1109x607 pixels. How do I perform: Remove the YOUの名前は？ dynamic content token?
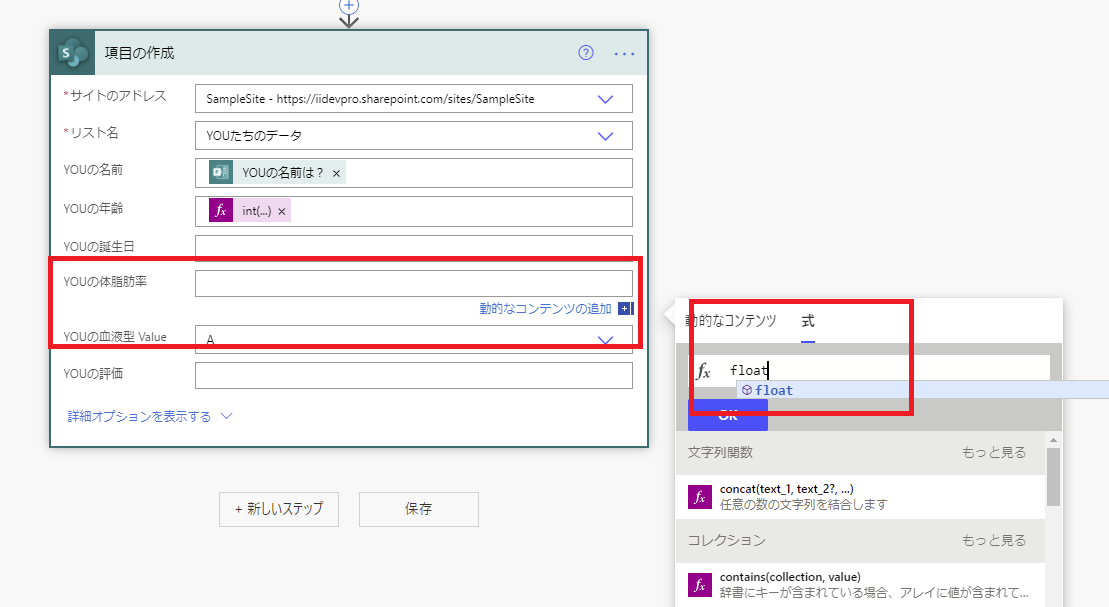[x=337, y=173]
